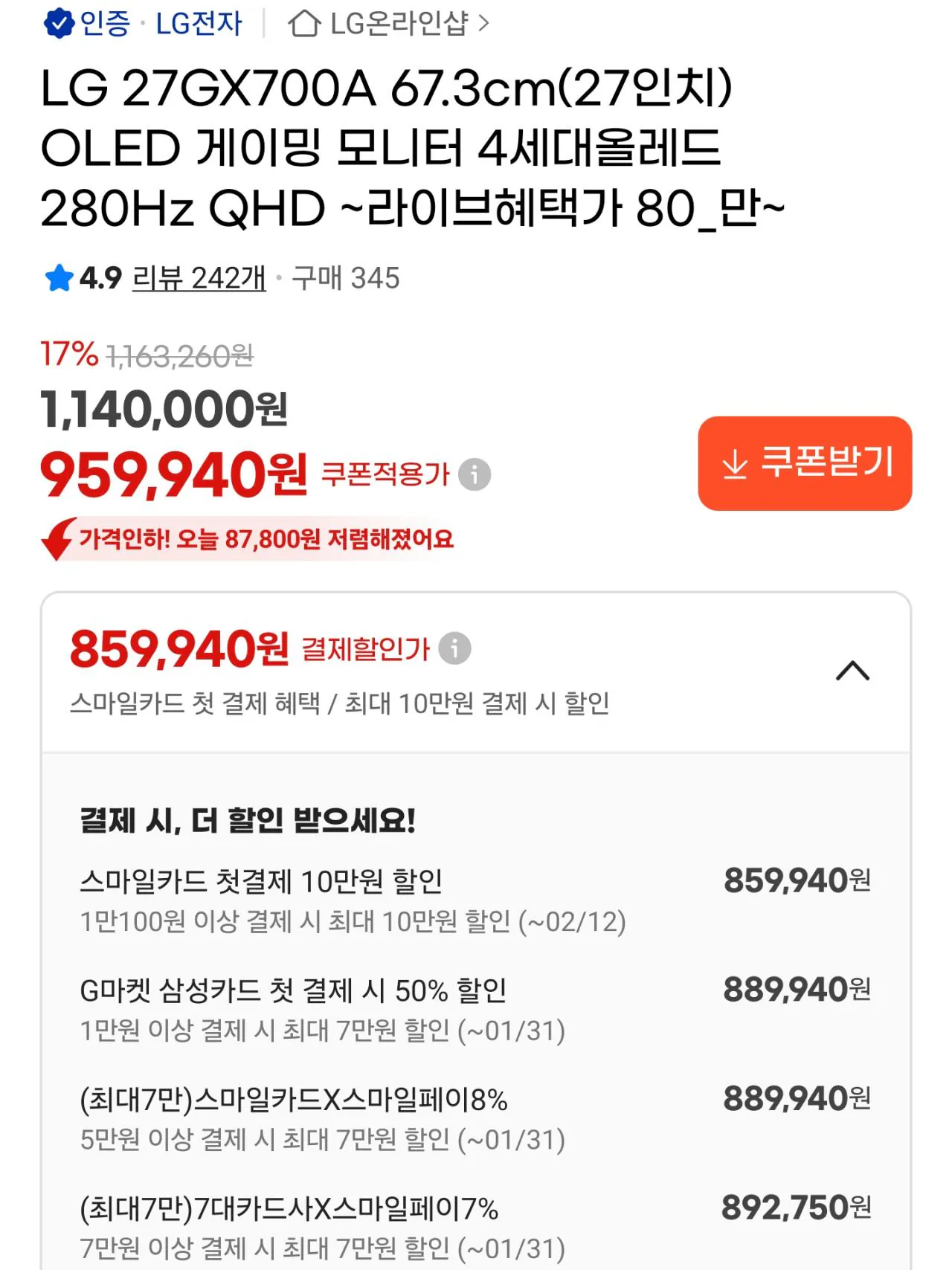The height and width of the screenshot is (1270, 952).
Task: Open the LG온라인샵 store link
Action: (x=399, y=23)
